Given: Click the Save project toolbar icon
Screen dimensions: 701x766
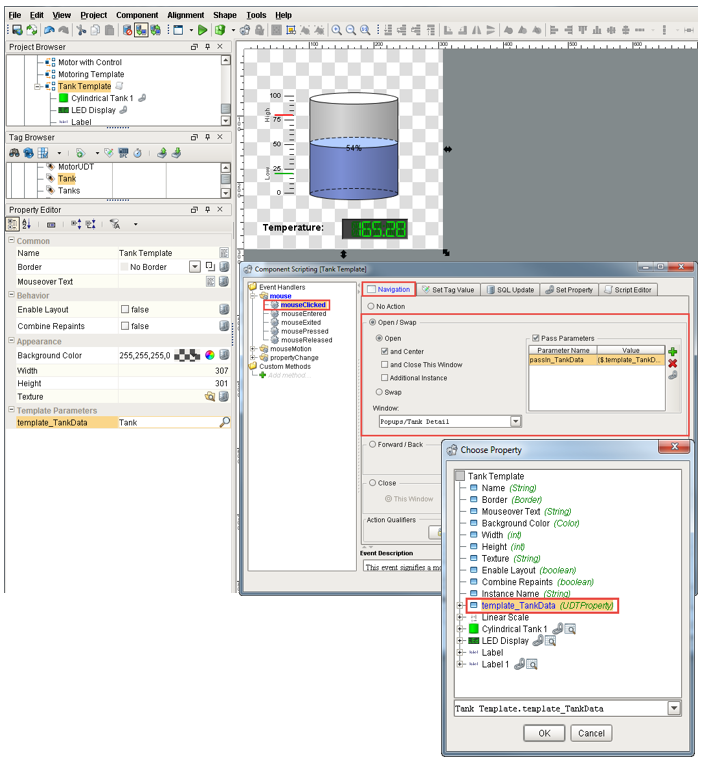Looking at the screenshot, I should click(x=17, y=30).
